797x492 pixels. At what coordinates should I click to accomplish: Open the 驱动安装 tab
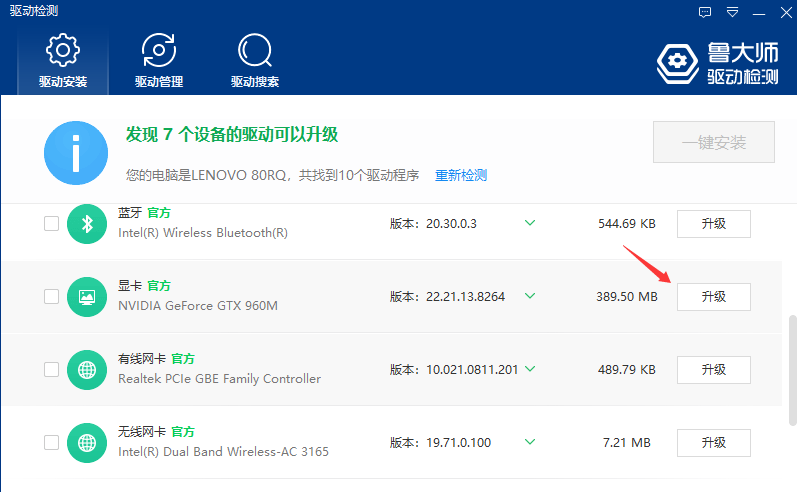point(63,60)
